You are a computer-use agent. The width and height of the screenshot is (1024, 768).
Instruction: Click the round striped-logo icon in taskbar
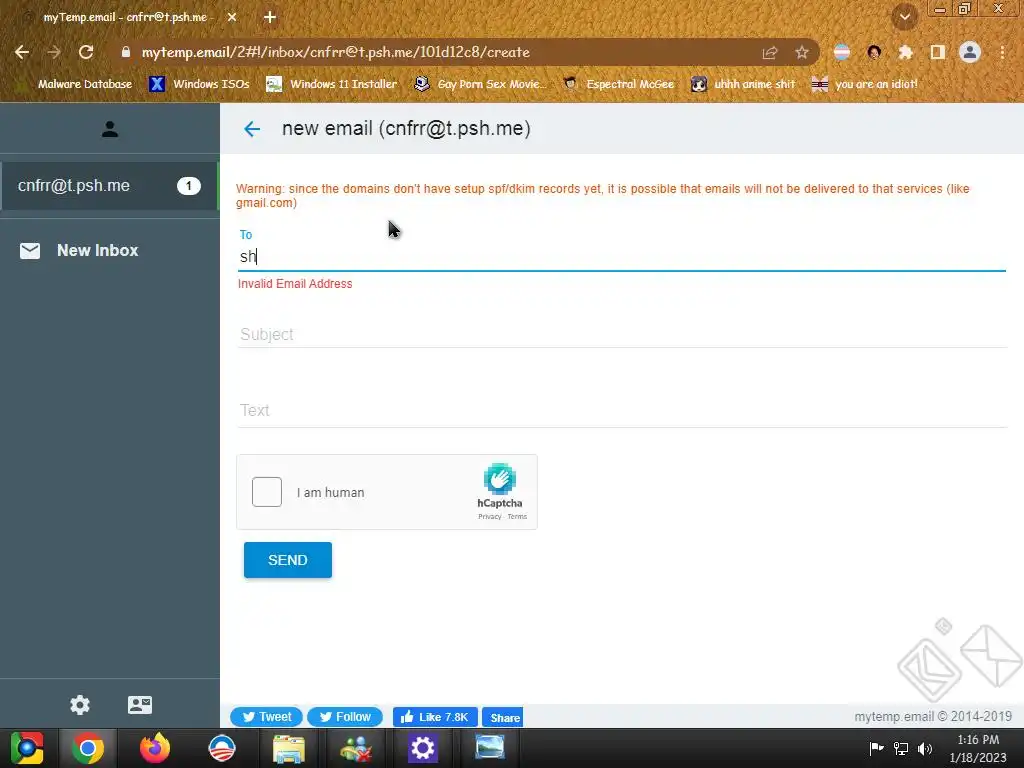[221, 748]
